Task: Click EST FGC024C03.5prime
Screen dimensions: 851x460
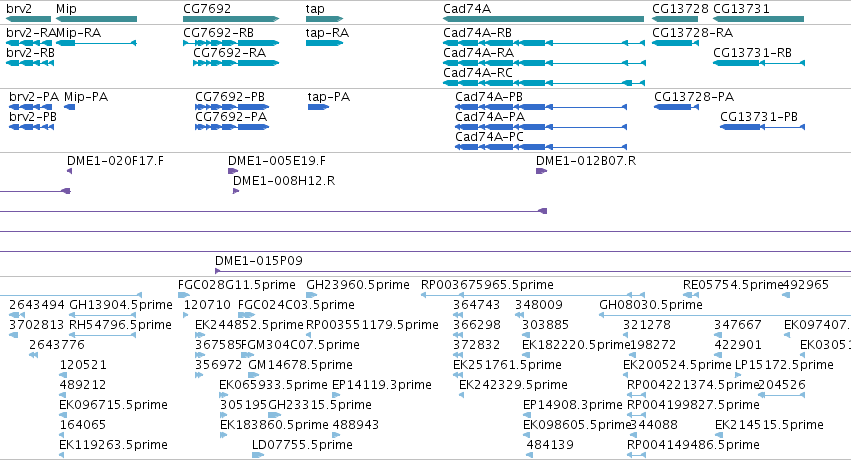Action: pyautogui.click(x=246, y=315)
